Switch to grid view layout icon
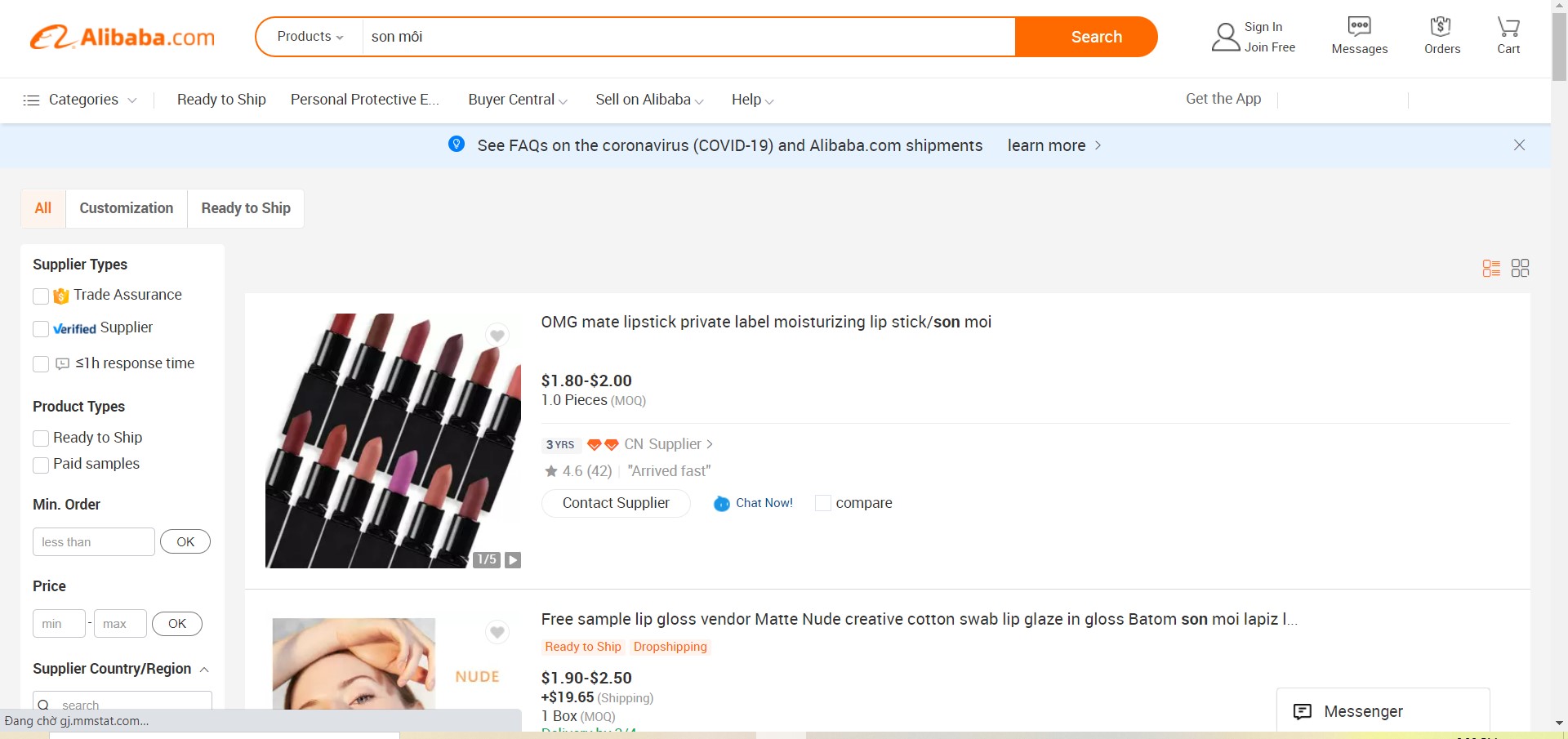This screenshot has height=739, width=1568. coord(1520,268)
